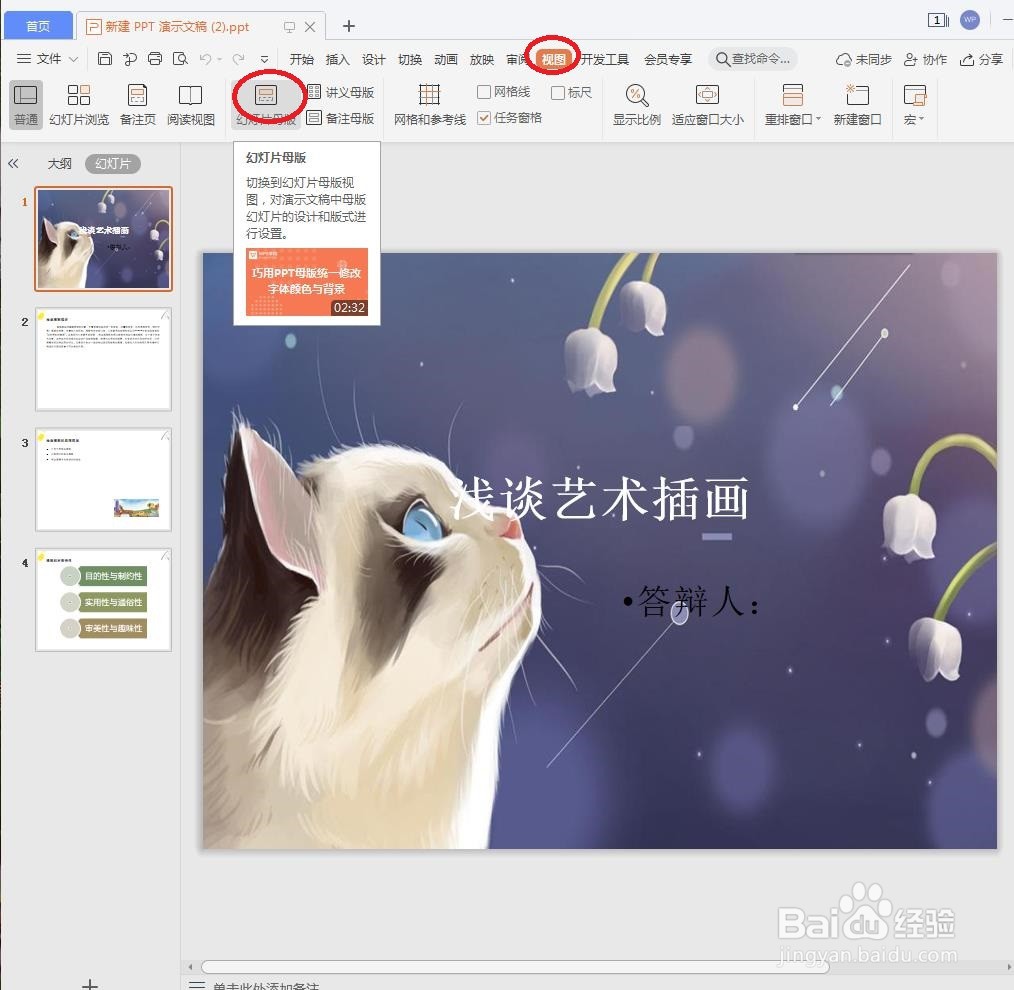
Task: Click the horizontal scrollbar below the slide
Action: (x=514, y=967)
